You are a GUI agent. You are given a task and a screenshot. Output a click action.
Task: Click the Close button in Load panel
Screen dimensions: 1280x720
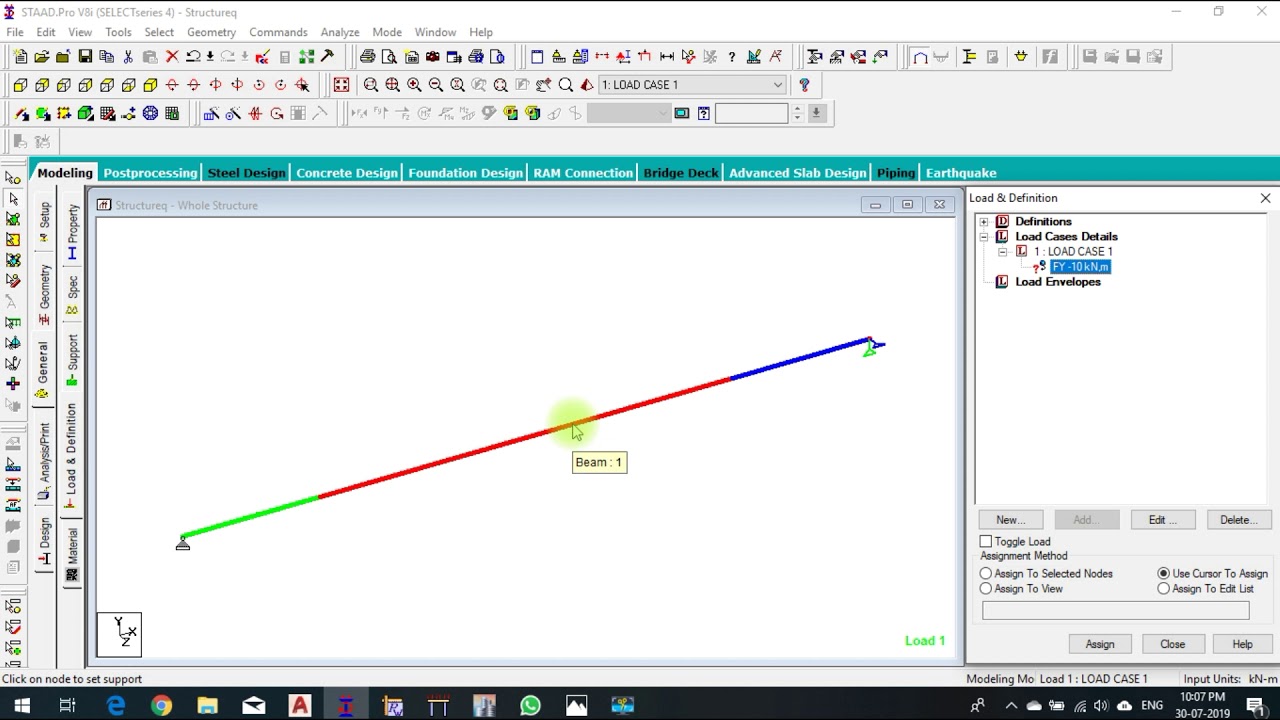pyautogui.click(x=1173, y=644)
